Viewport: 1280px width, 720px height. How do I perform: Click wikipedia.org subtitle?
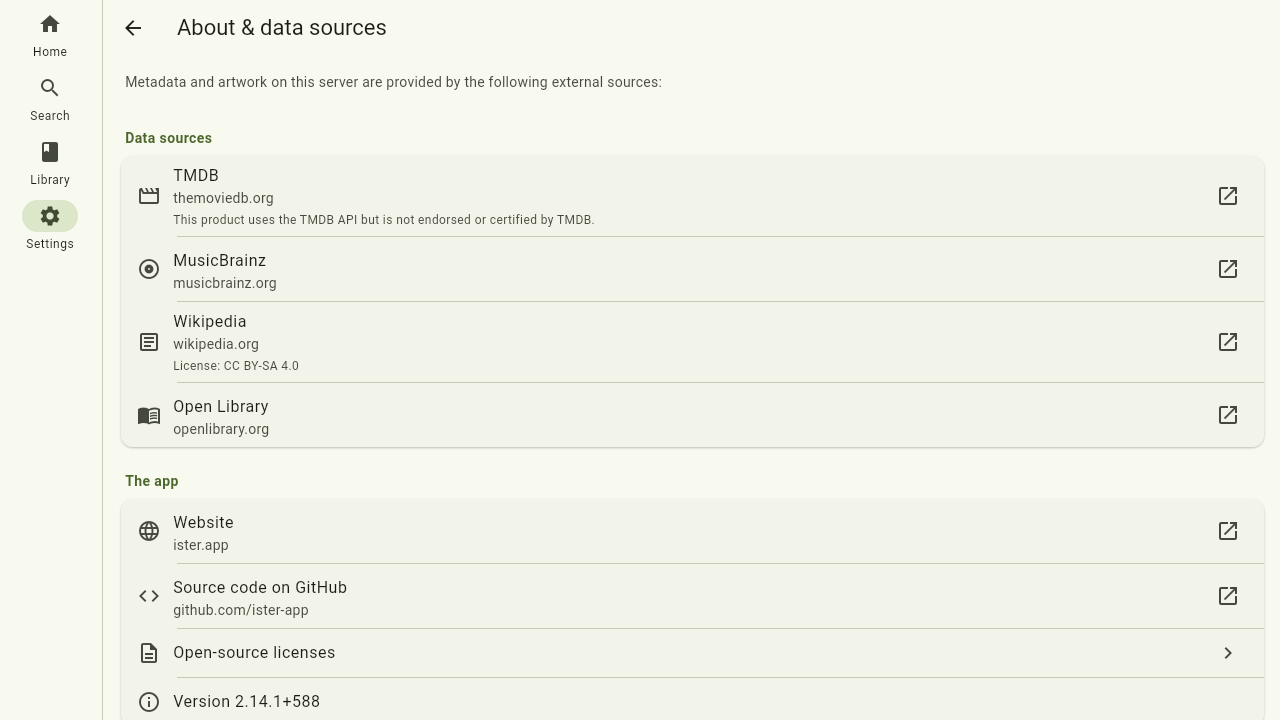(216, 344)
